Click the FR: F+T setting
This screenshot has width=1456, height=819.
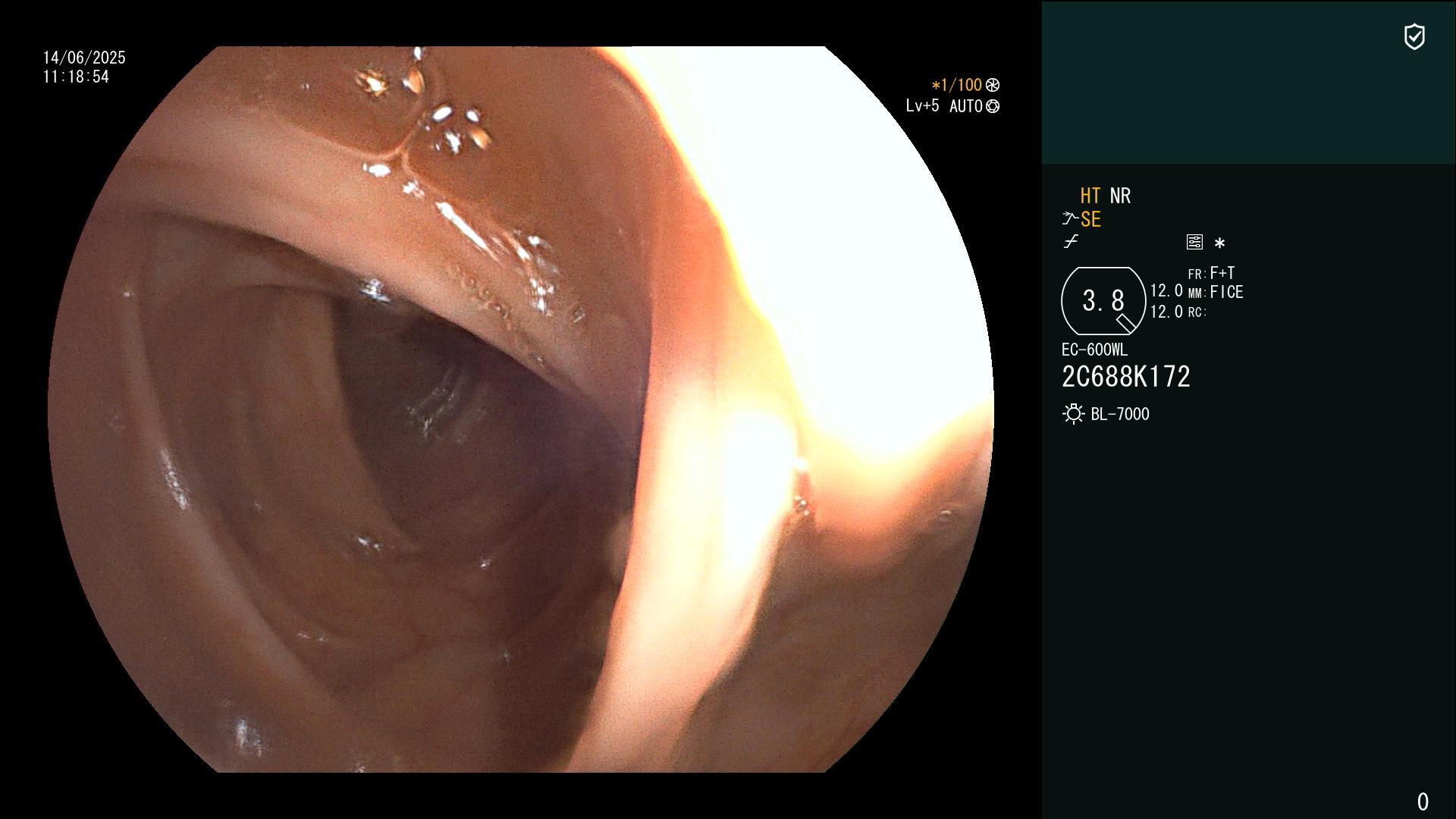click(x=1211, y=273)
